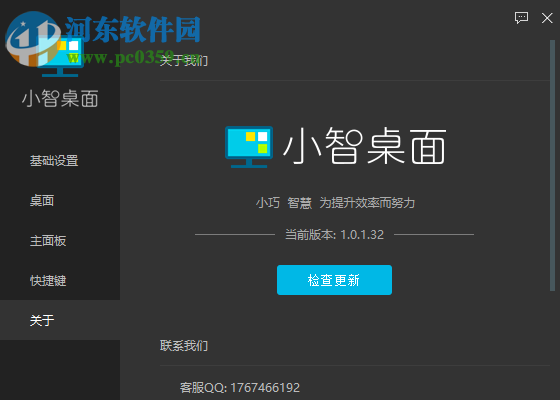
Task: Open the feedback chat bubble icon
Action: [x=521, y=18]
